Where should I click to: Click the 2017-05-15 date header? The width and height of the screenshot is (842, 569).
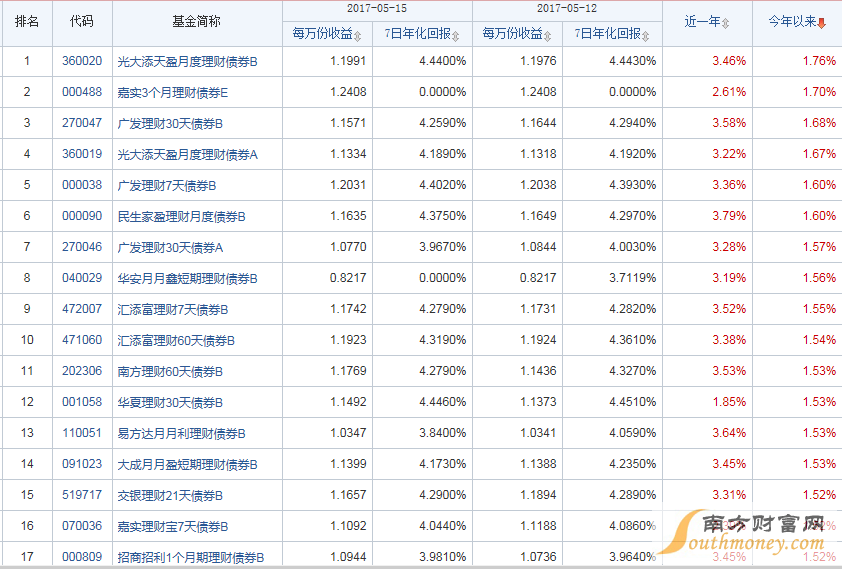tap(377, 9)
